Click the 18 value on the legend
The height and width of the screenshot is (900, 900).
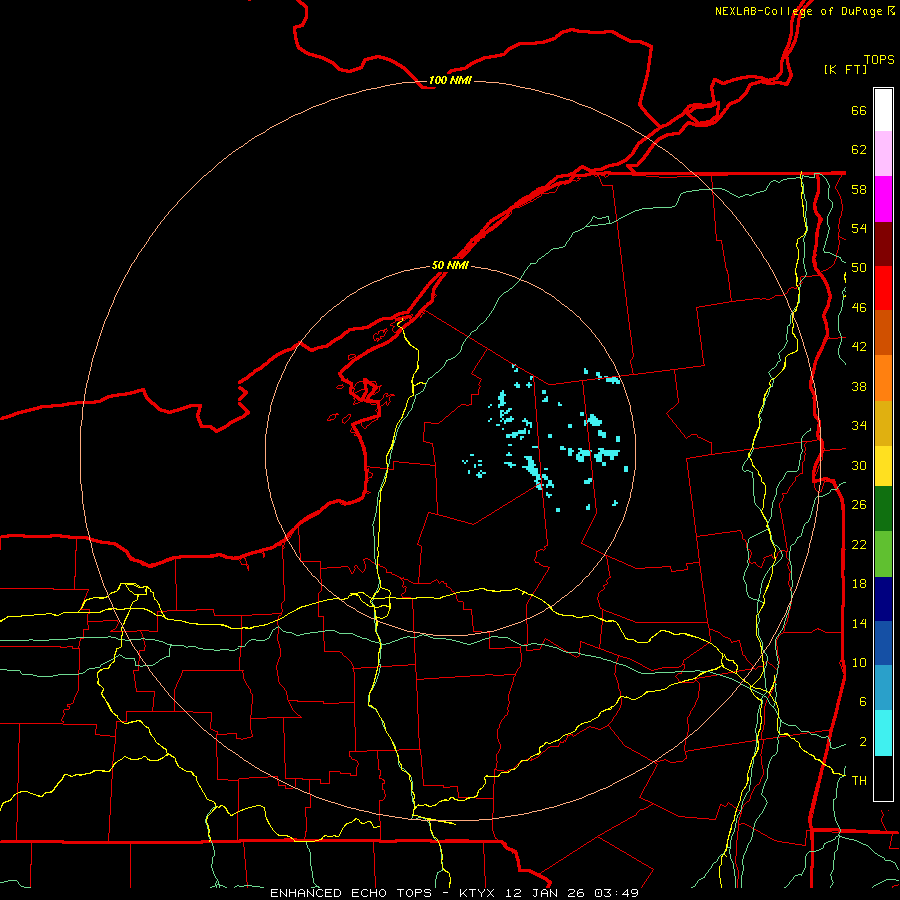(859, 584)
